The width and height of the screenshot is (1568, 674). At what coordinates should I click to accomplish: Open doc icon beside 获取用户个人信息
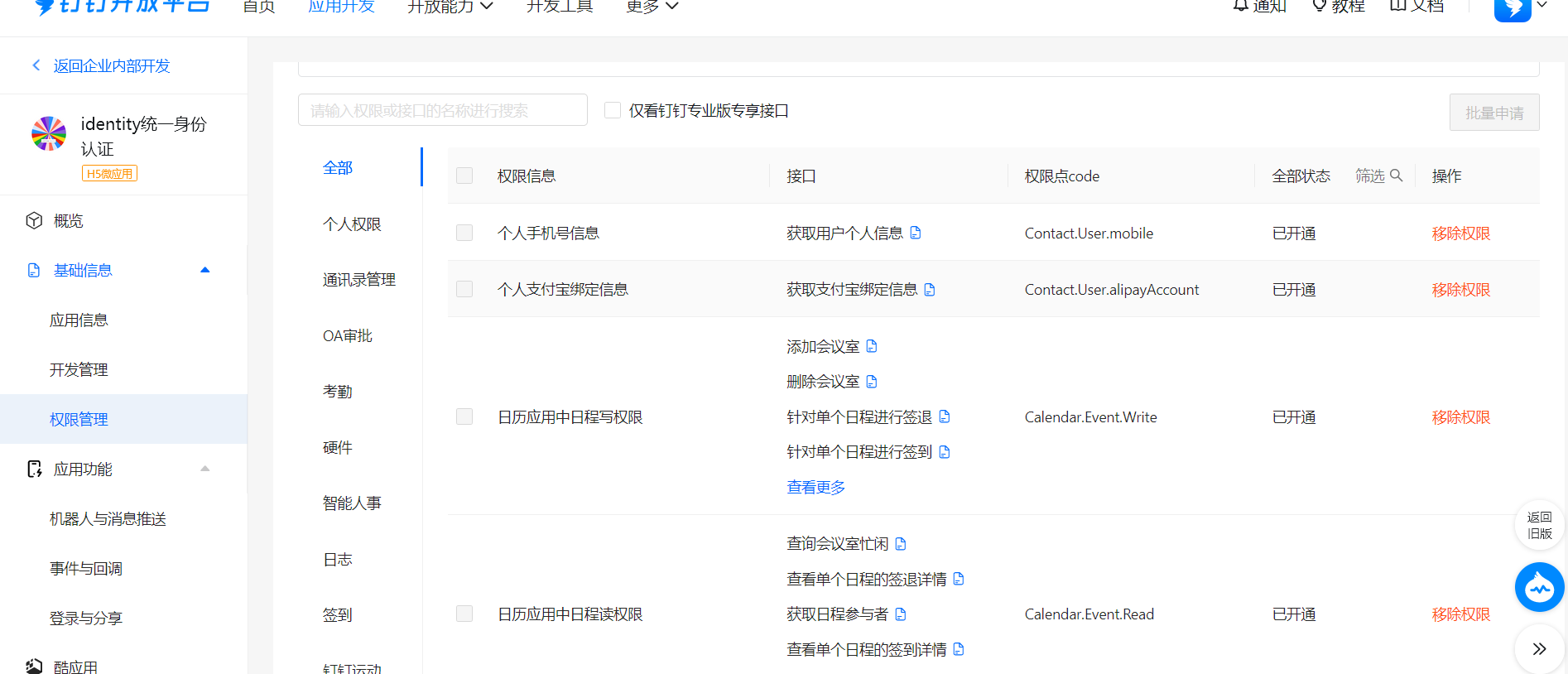pyautogui.click(x=916, y=233)
